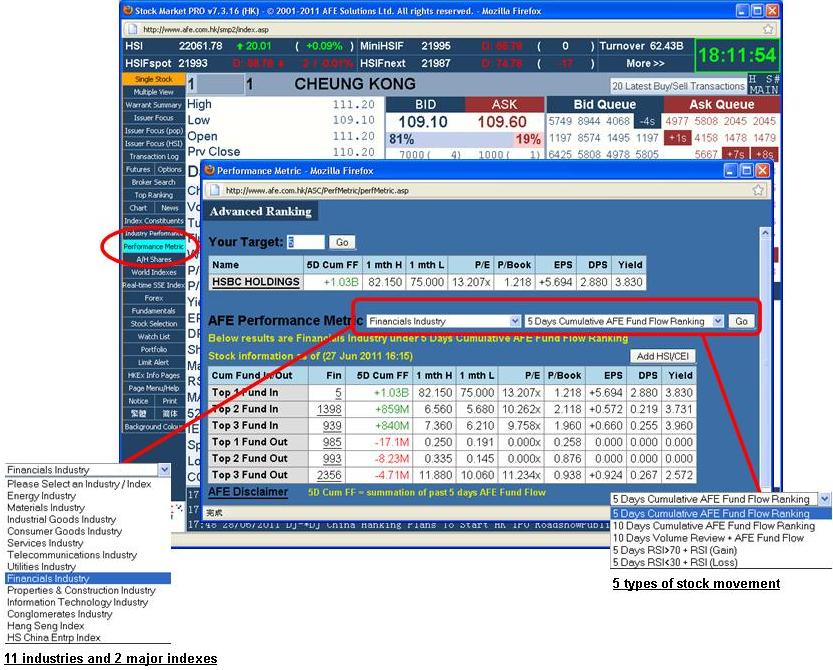Select Multiple View in sidebar

(x=154, y=92)
